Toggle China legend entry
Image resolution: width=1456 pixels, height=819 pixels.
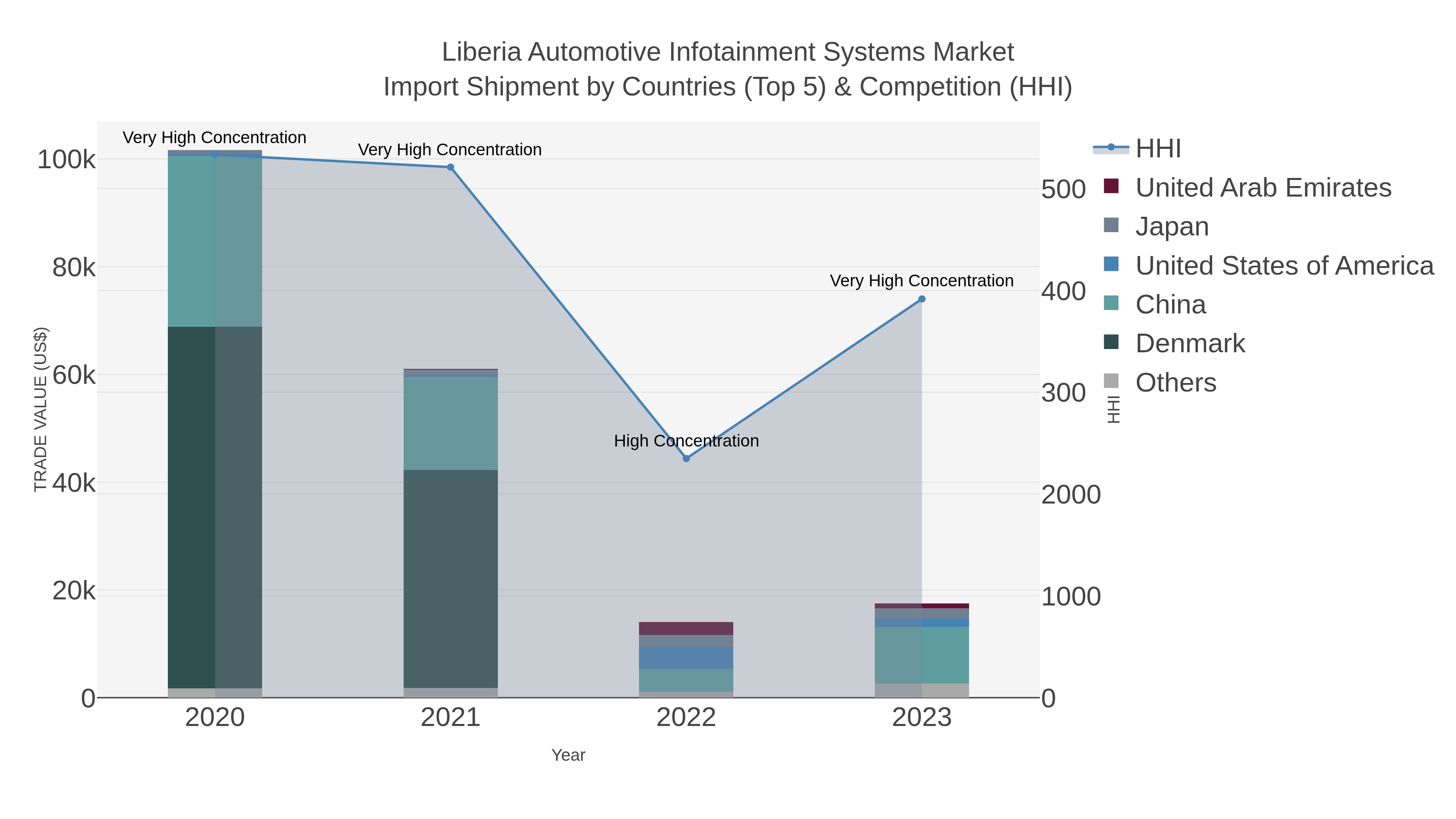(x=1154, y=304)
